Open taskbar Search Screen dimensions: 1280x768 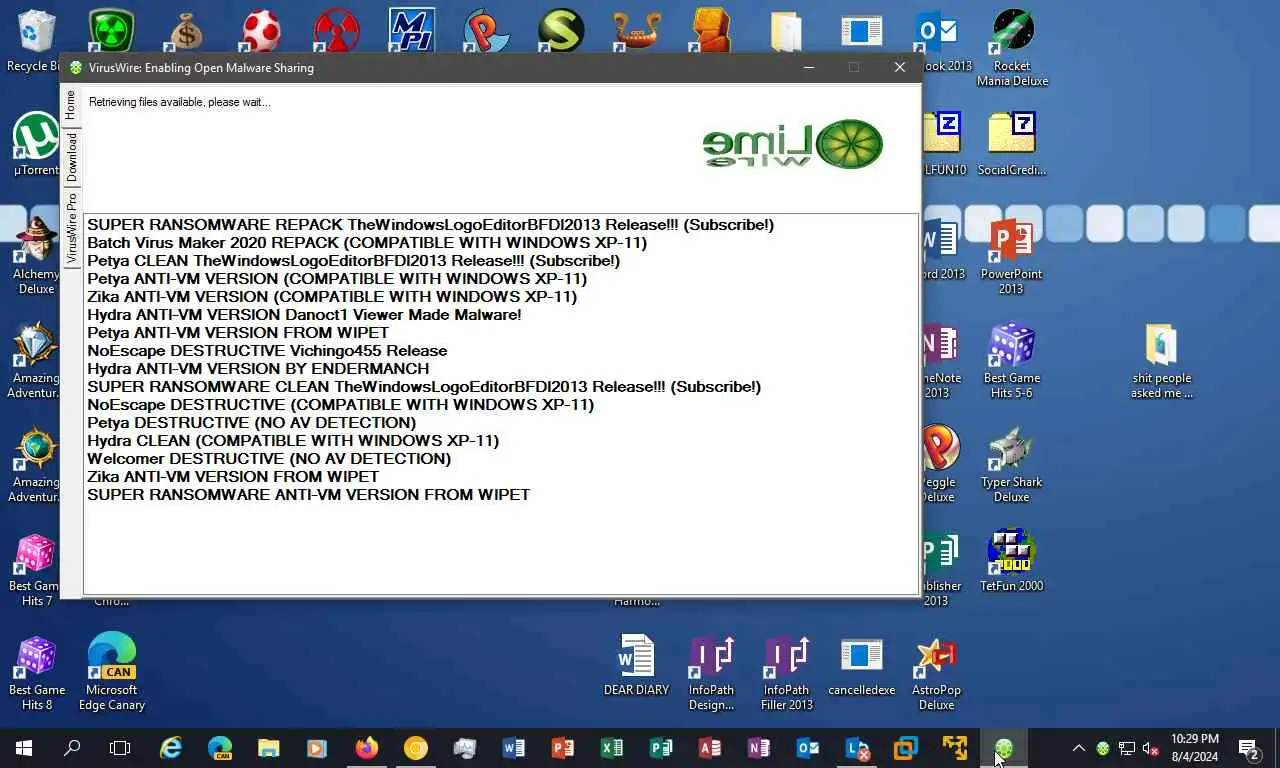point(72,748)
